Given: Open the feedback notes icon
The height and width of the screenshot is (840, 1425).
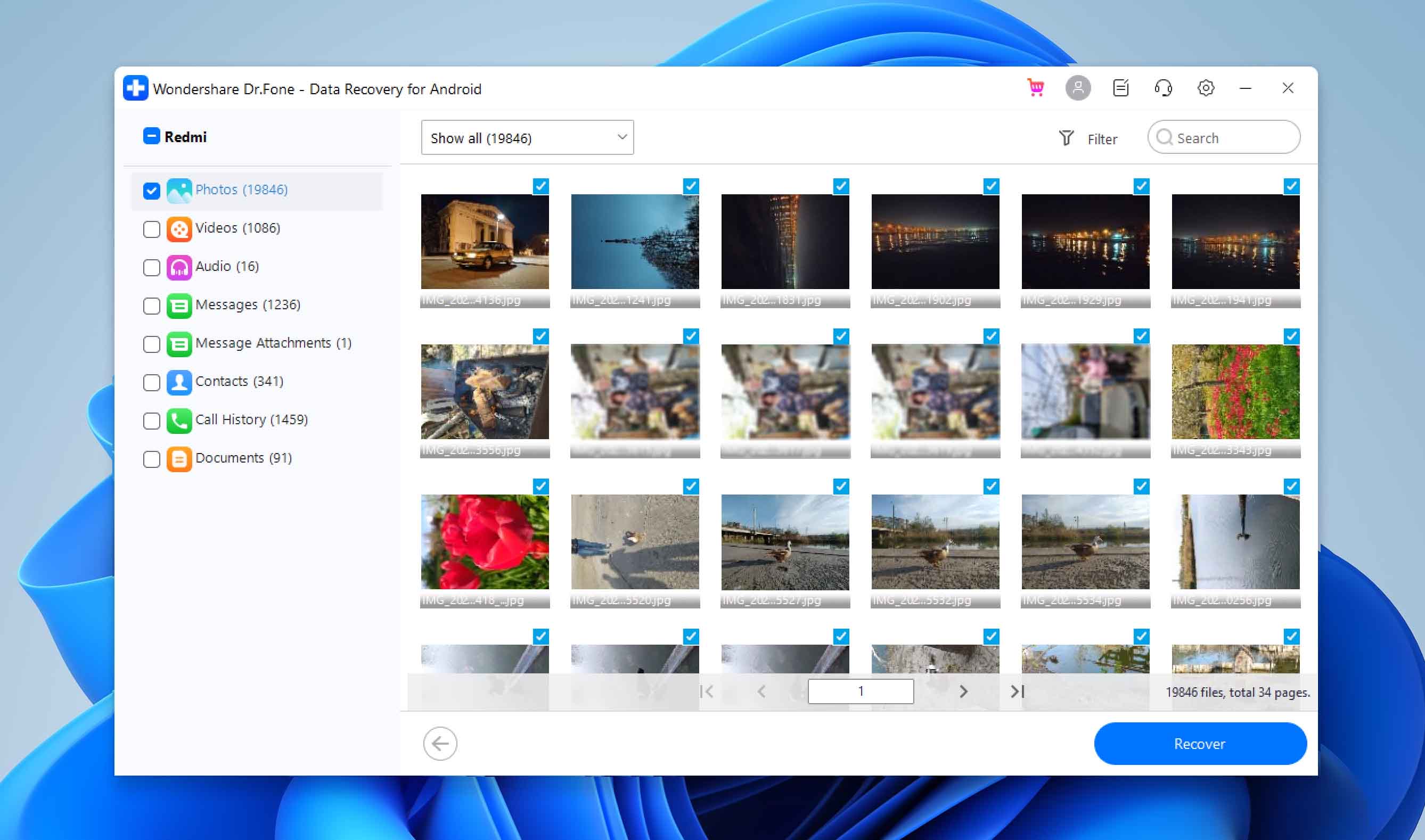Looking at the screenshot, I should (x=1121, y=88).
